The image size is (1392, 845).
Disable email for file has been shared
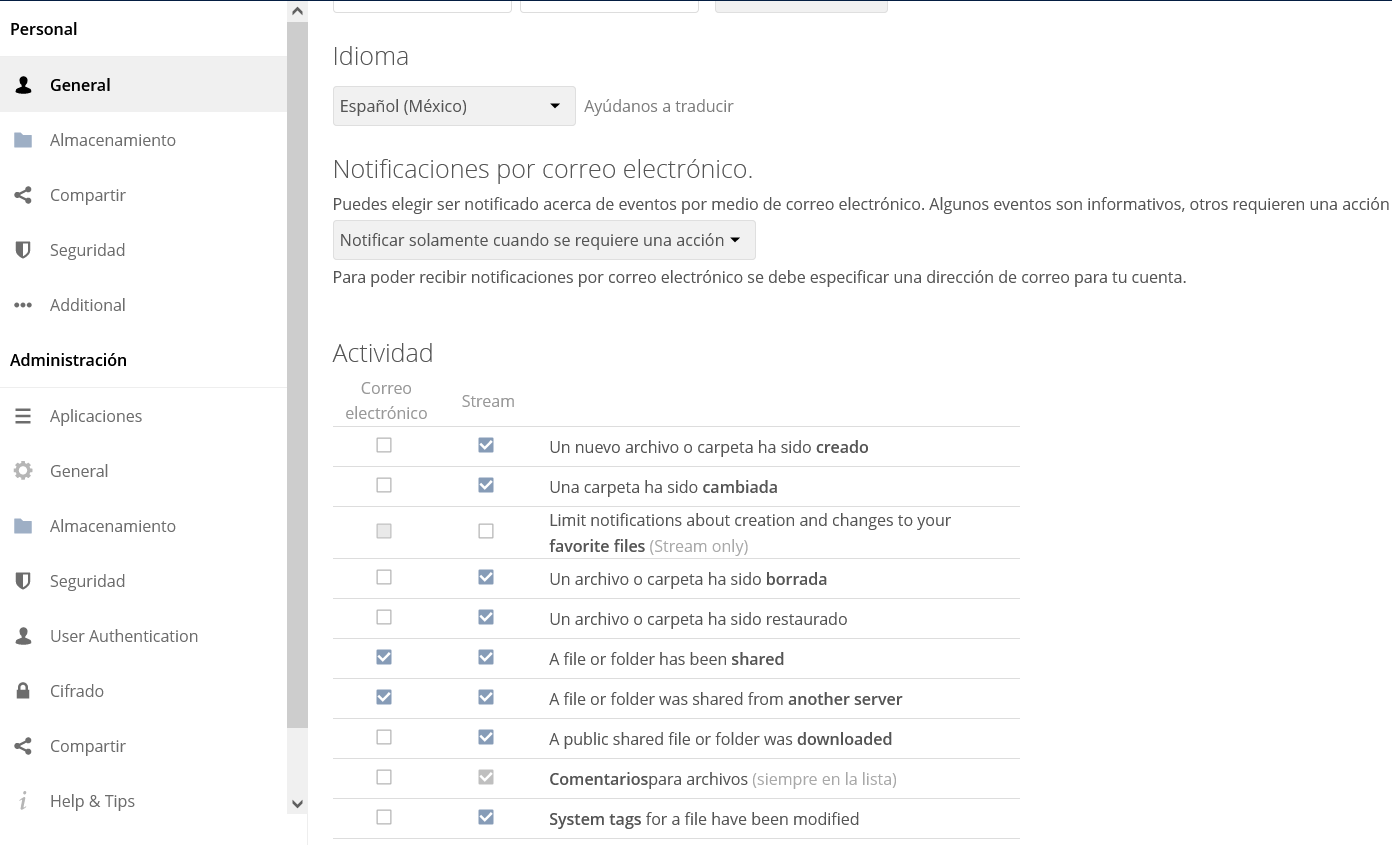384,657
